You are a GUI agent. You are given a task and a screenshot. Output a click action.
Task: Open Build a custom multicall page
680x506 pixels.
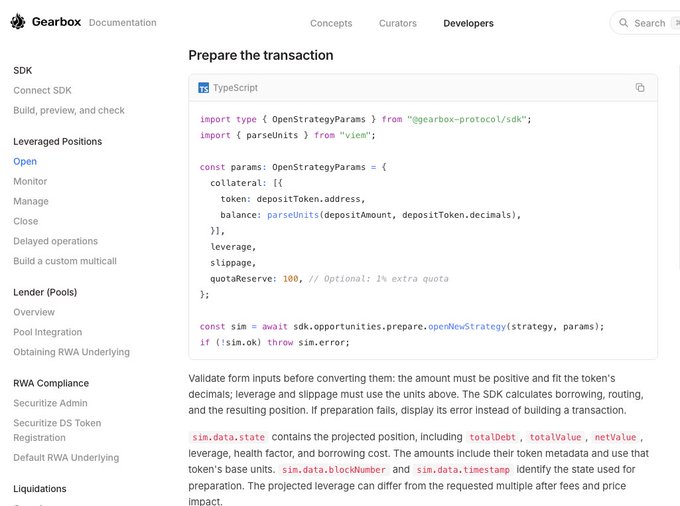pyautogui.click(x=65, y=261)
